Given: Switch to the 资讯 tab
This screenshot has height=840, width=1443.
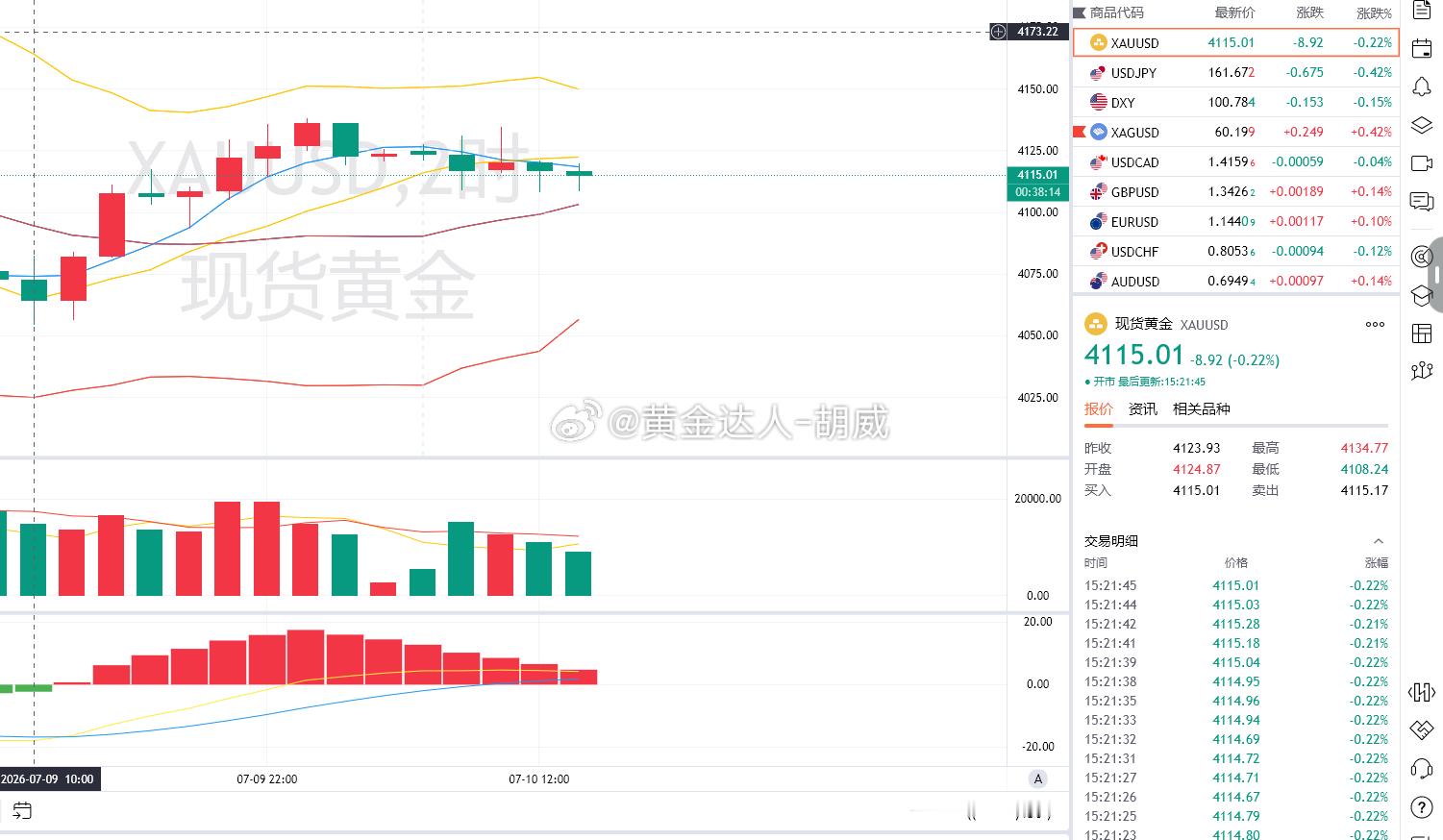Looking at the screenshot, I should coord(1143,408).
